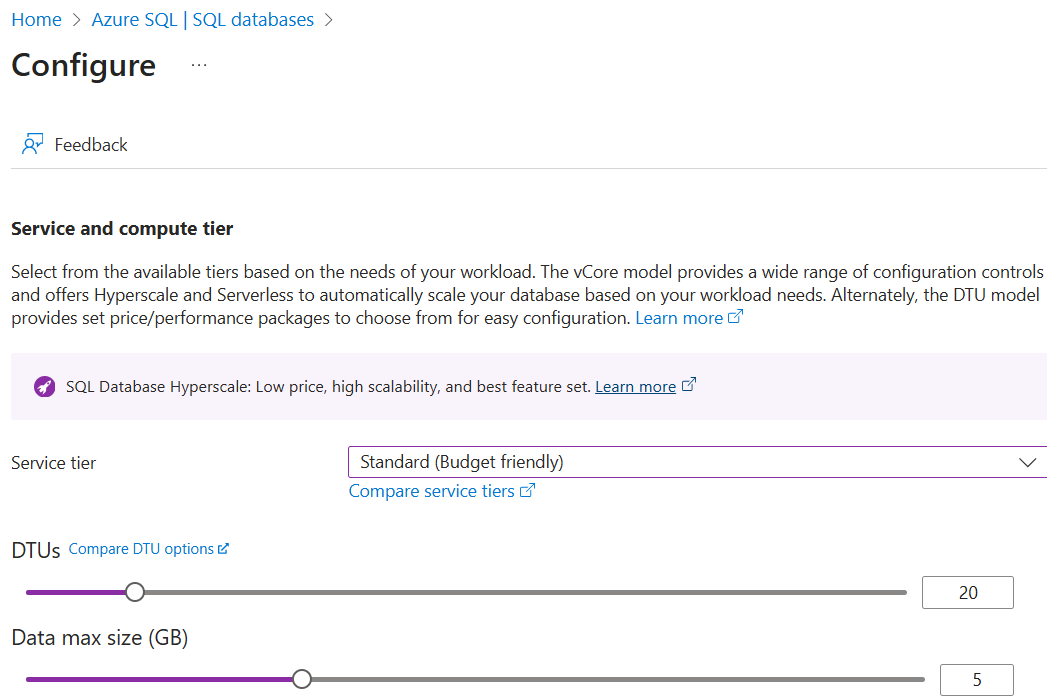Click external link icon beside Compare DTU options
This screenshot has height=700, width=1047.
pos(224,548)
